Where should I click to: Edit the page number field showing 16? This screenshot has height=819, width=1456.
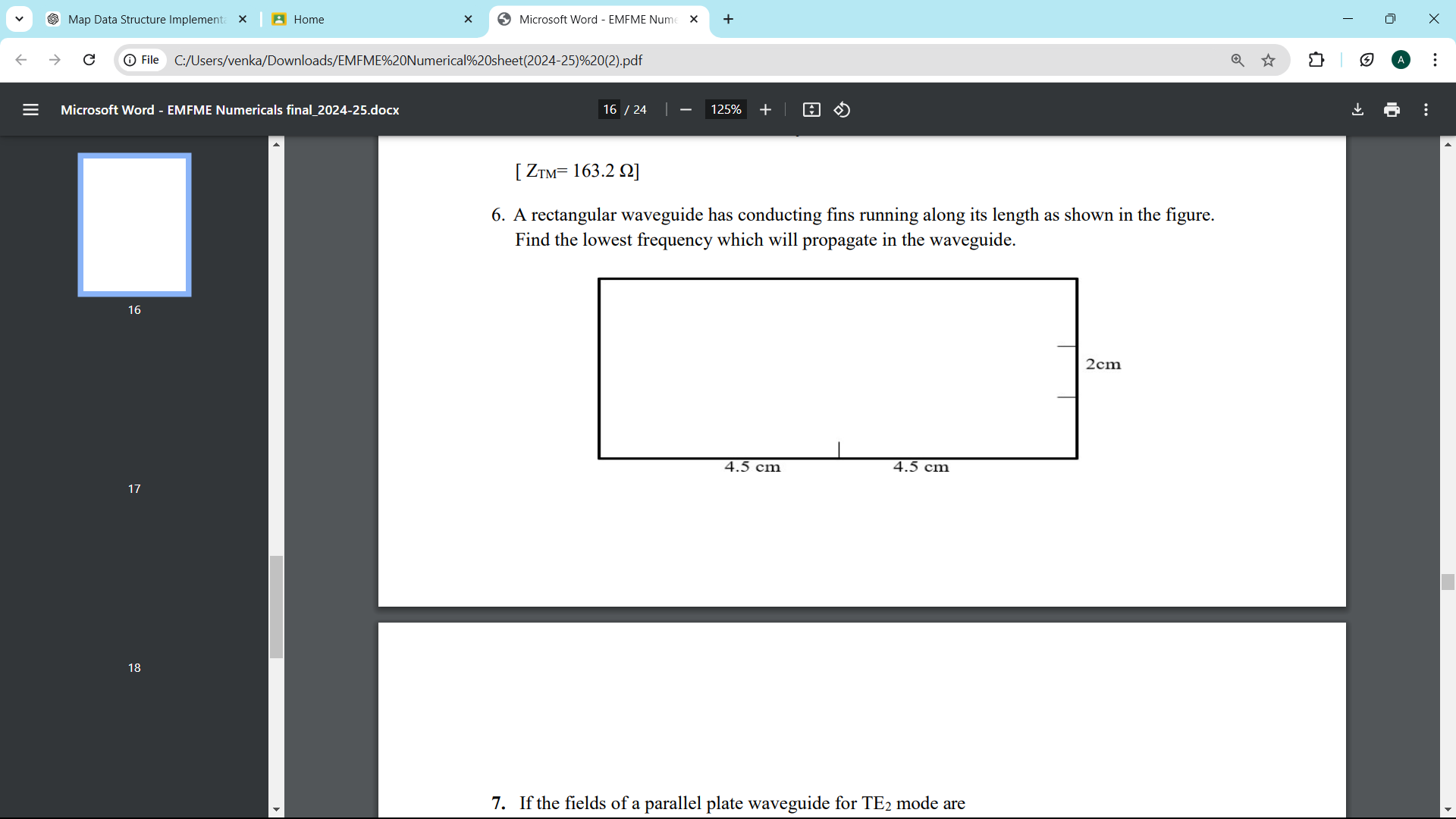pyautogui.click(x=610, y=109)
